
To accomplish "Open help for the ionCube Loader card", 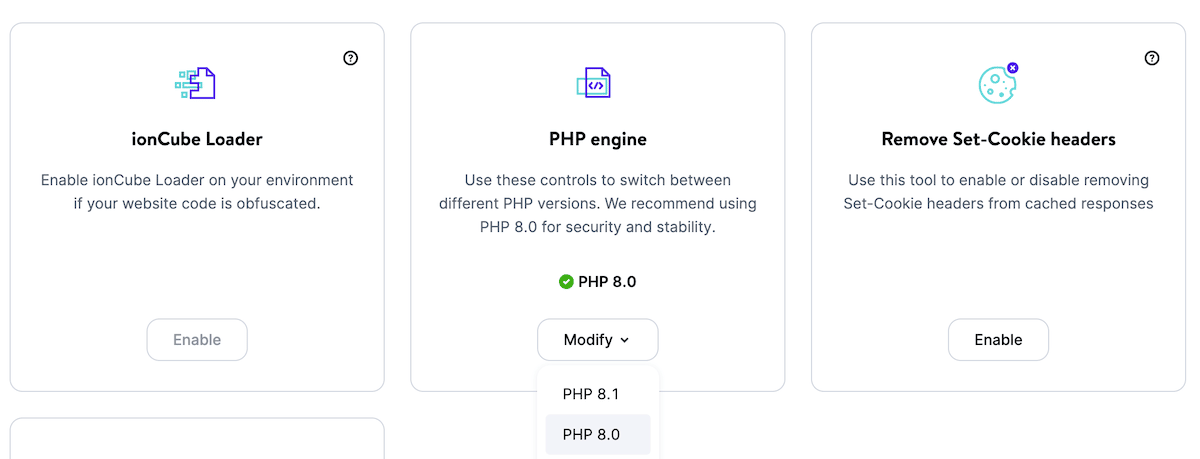I will tap(350, 58).
